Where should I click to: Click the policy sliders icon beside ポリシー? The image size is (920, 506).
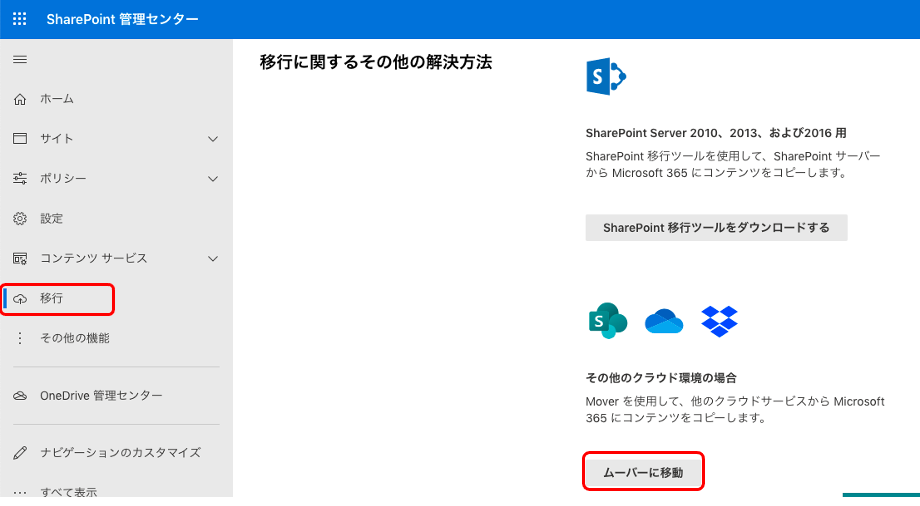pos(20,178)
